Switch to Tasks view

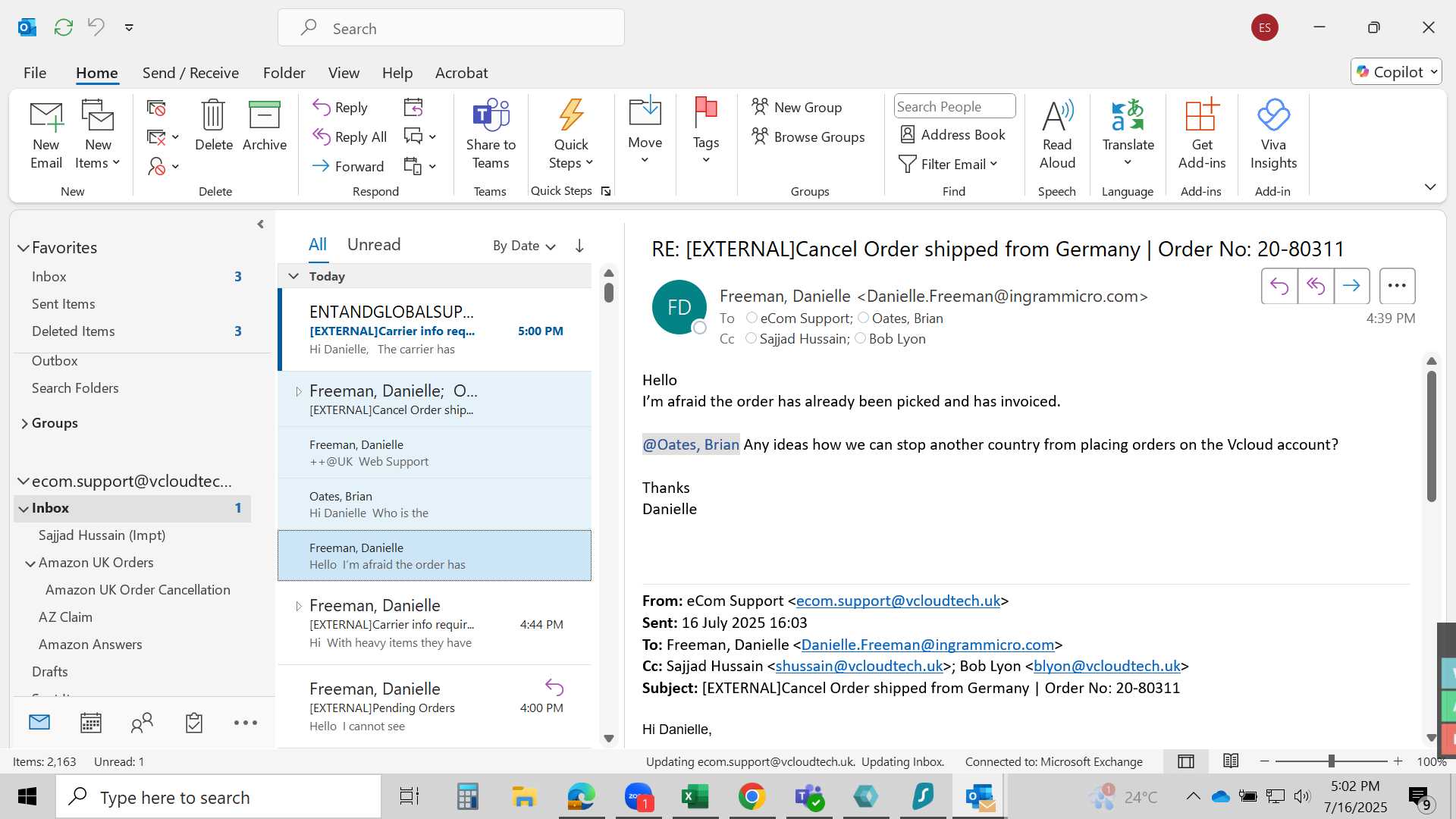click(x=194, y=723)
